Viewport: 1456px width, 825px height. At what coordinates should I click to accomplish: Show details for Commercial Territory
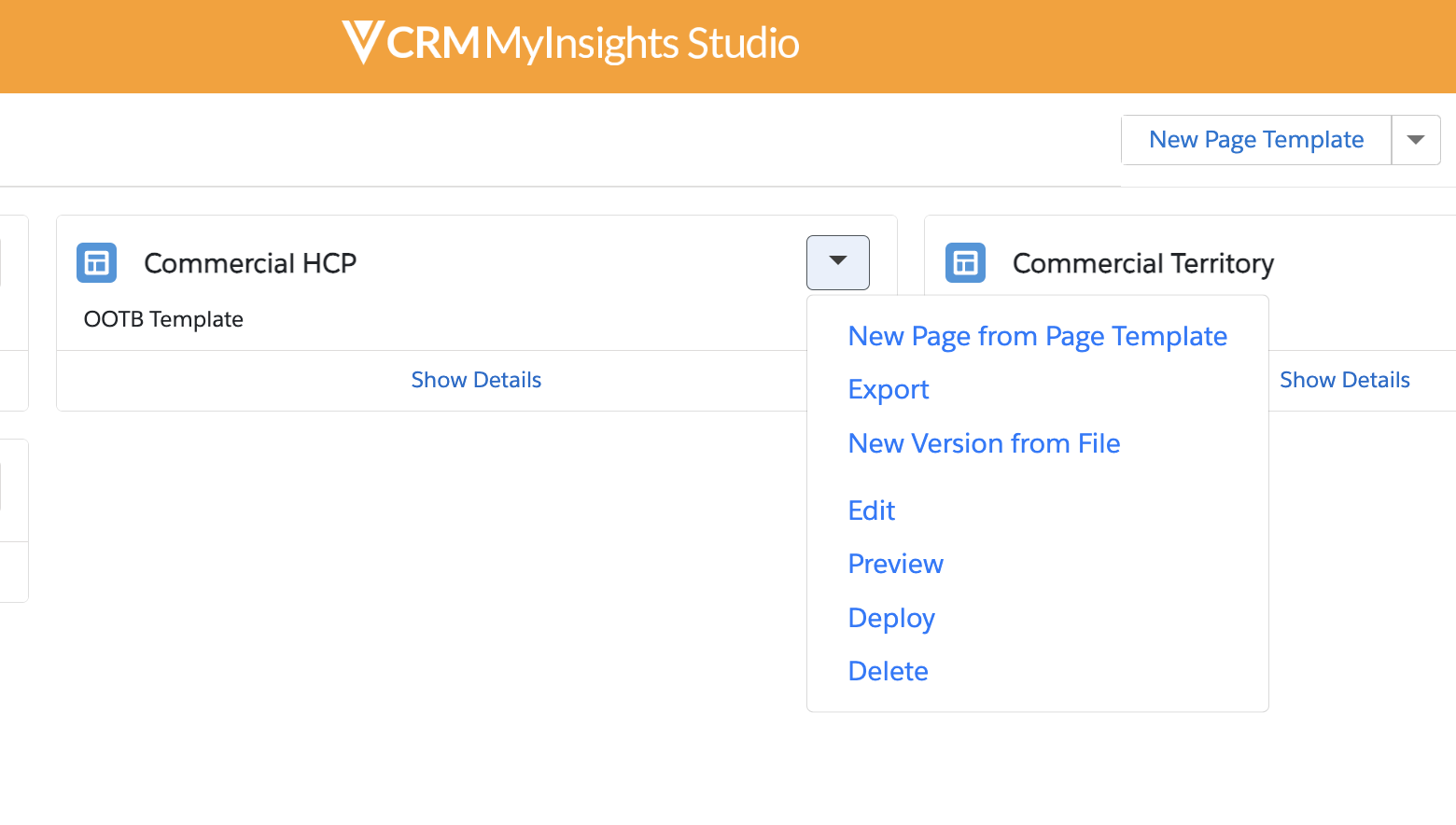coord(1344,380)
